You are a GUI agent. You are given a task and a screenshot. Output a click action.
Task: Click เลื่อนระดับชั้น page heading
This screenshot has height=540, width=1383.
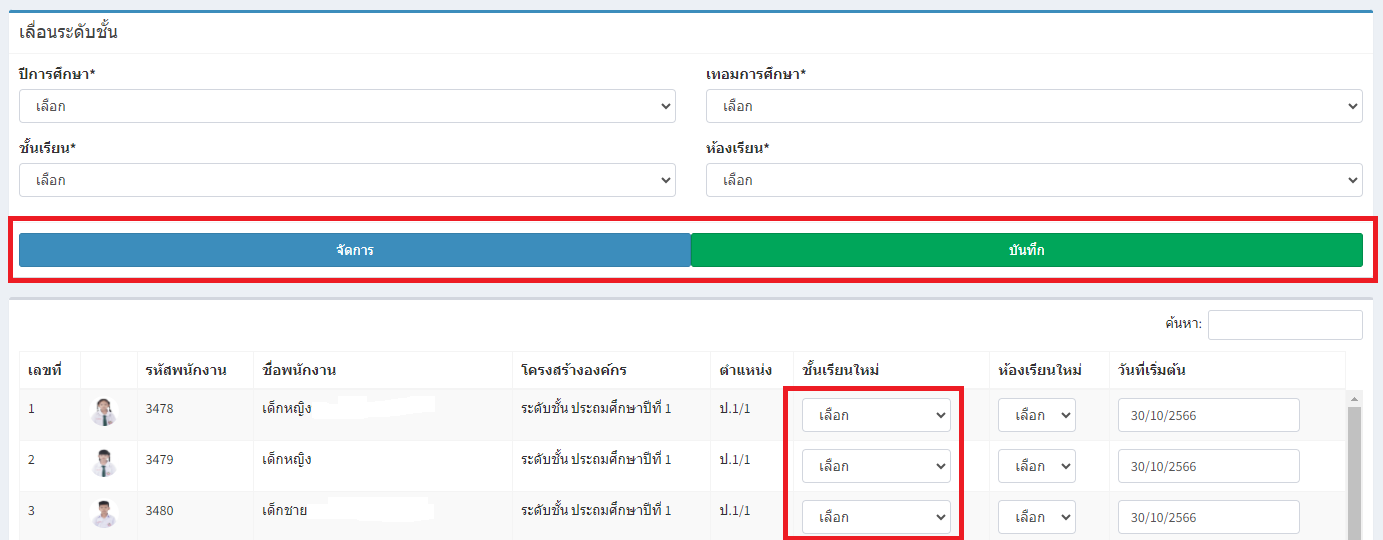(68, 31)
